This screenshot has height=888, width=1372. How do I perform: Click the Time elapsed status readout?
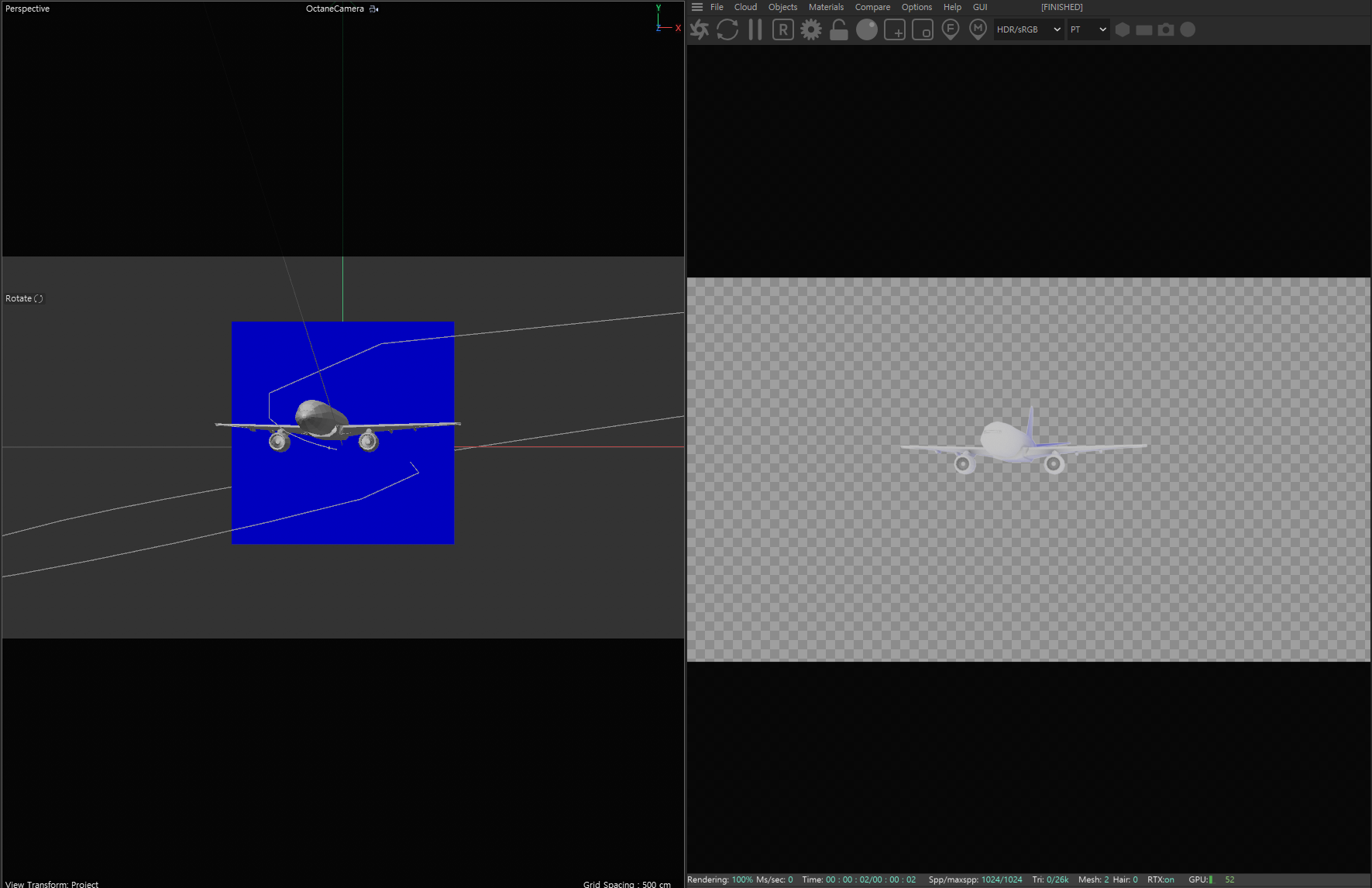click(858, 879)
